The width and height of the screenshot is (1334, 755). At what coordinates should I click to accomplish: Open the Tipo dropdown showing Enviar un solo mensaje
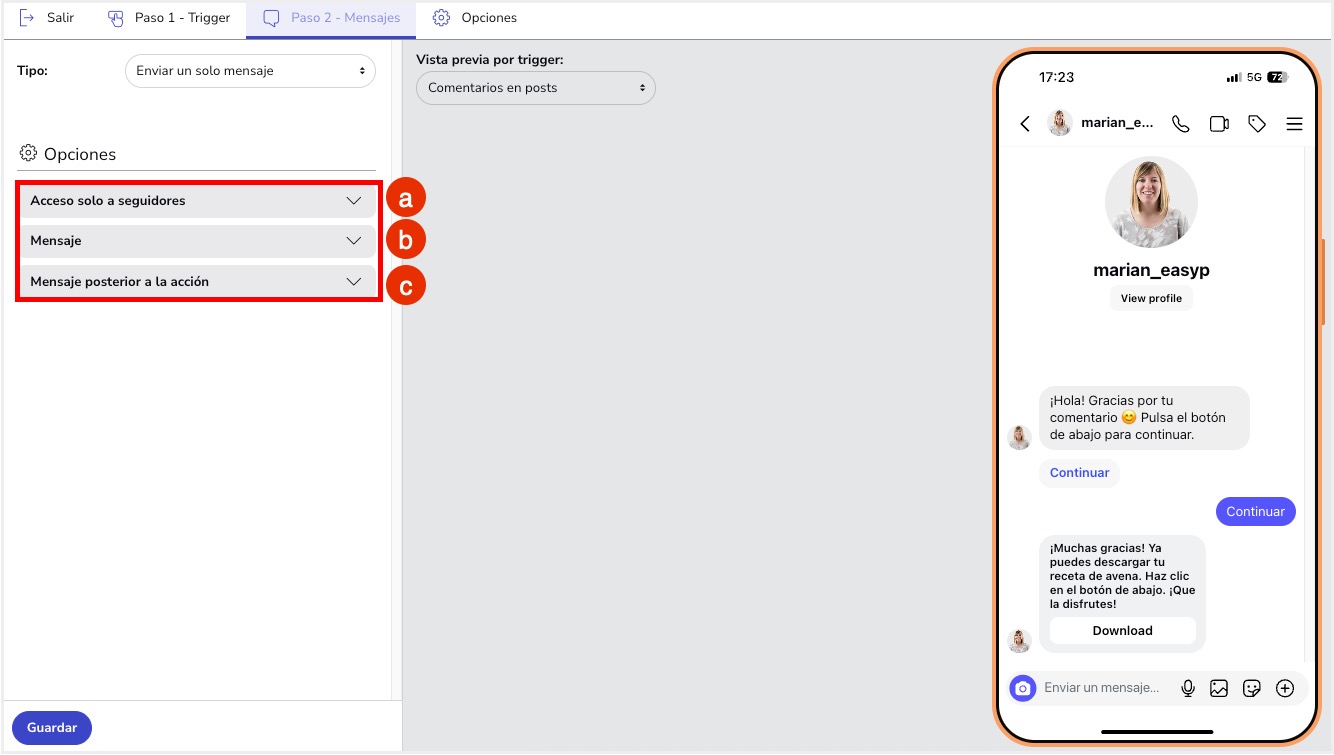[249, 70]
